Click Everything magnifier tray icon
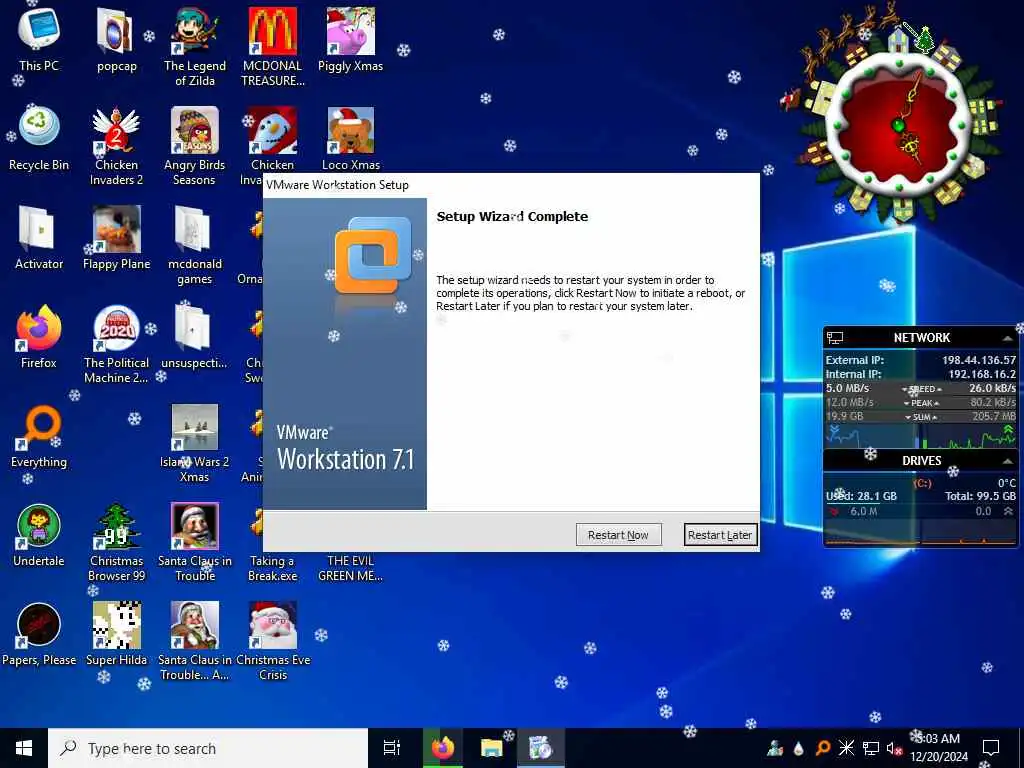1024x768 pixels. 823,748
